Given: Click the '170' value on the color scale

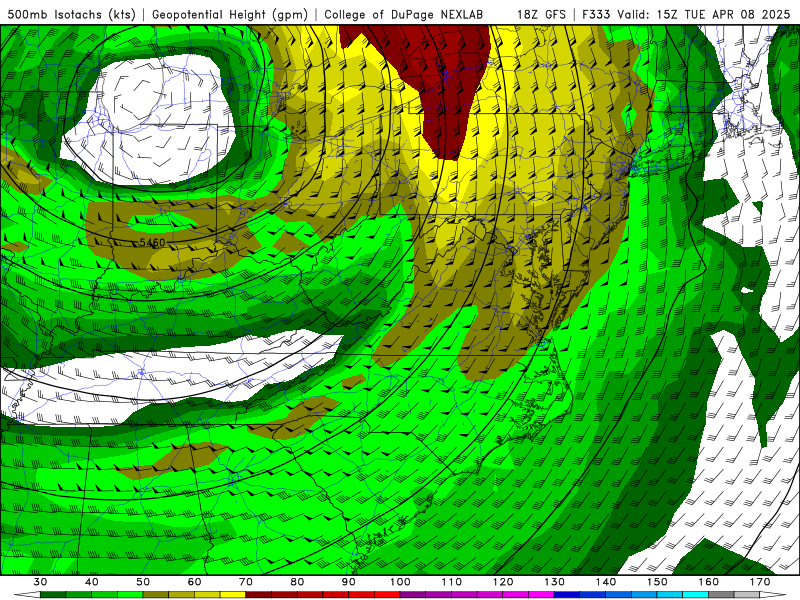Looking at the screenshot, I should pos(760,582).
